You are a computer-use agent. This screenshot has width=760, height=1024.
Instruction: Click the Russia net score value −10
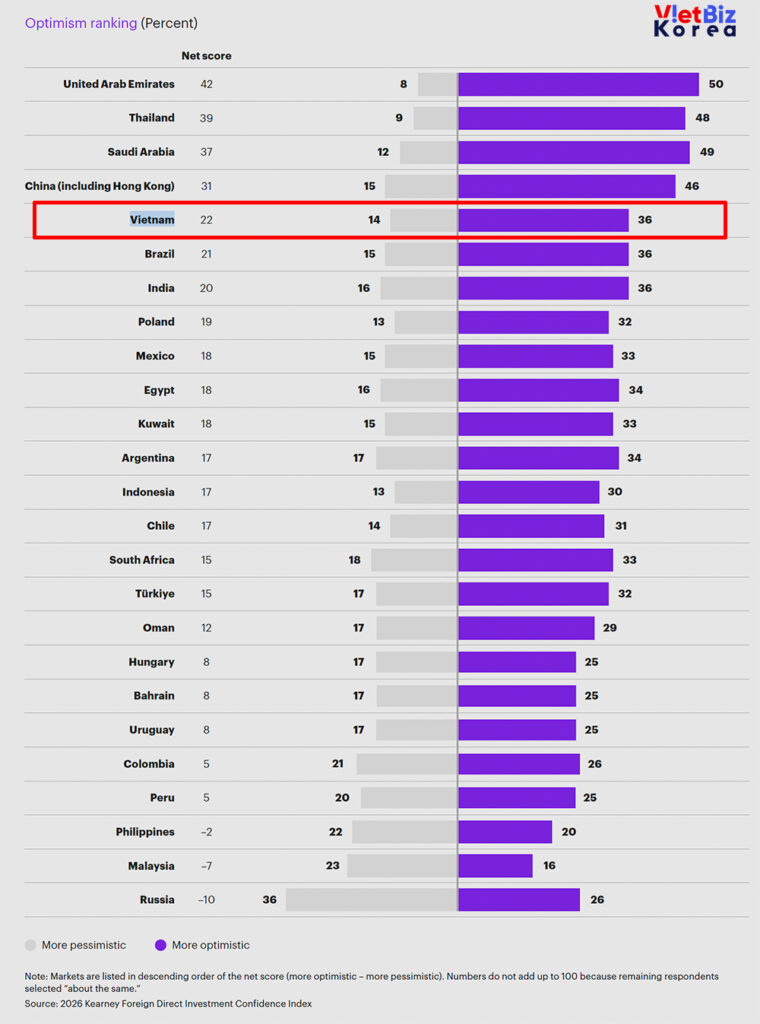(x=206, y=900)
